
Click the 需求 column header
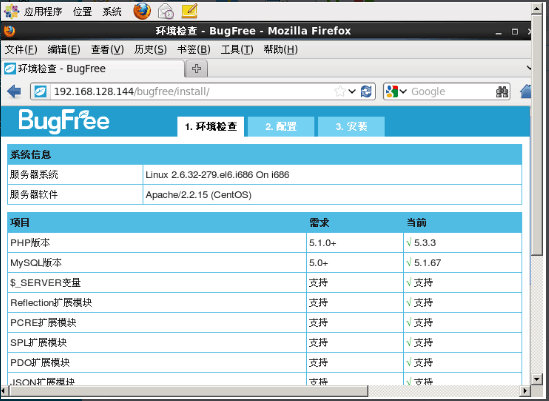point(319,223)
